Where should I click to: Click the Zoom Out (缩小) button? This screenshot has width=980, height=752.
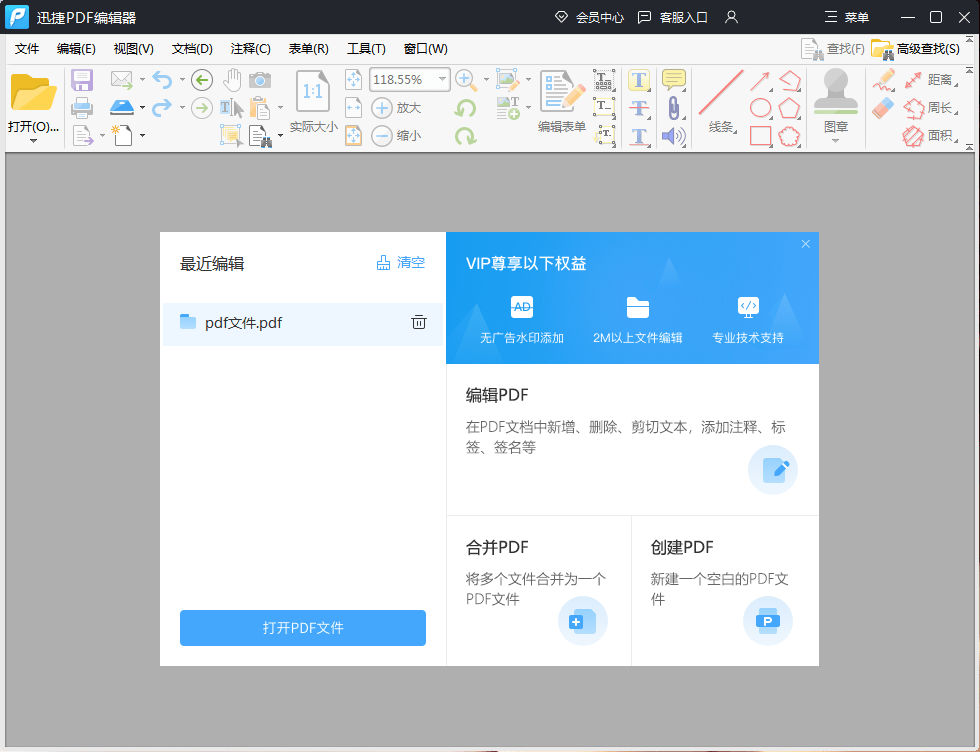[x=396, y=135]
